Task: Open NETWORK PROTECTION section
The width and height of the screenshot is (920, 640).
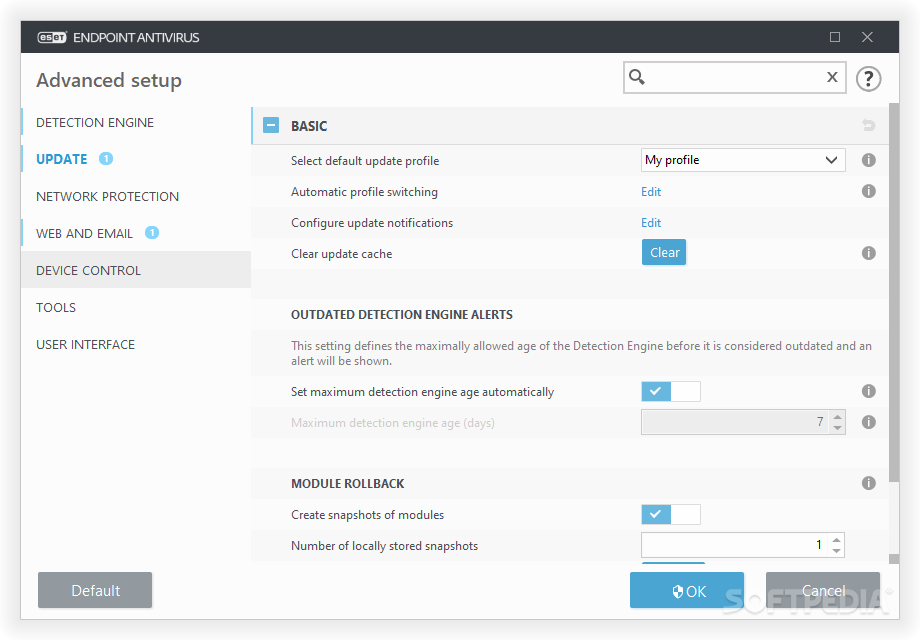Action: click(107, 197)
